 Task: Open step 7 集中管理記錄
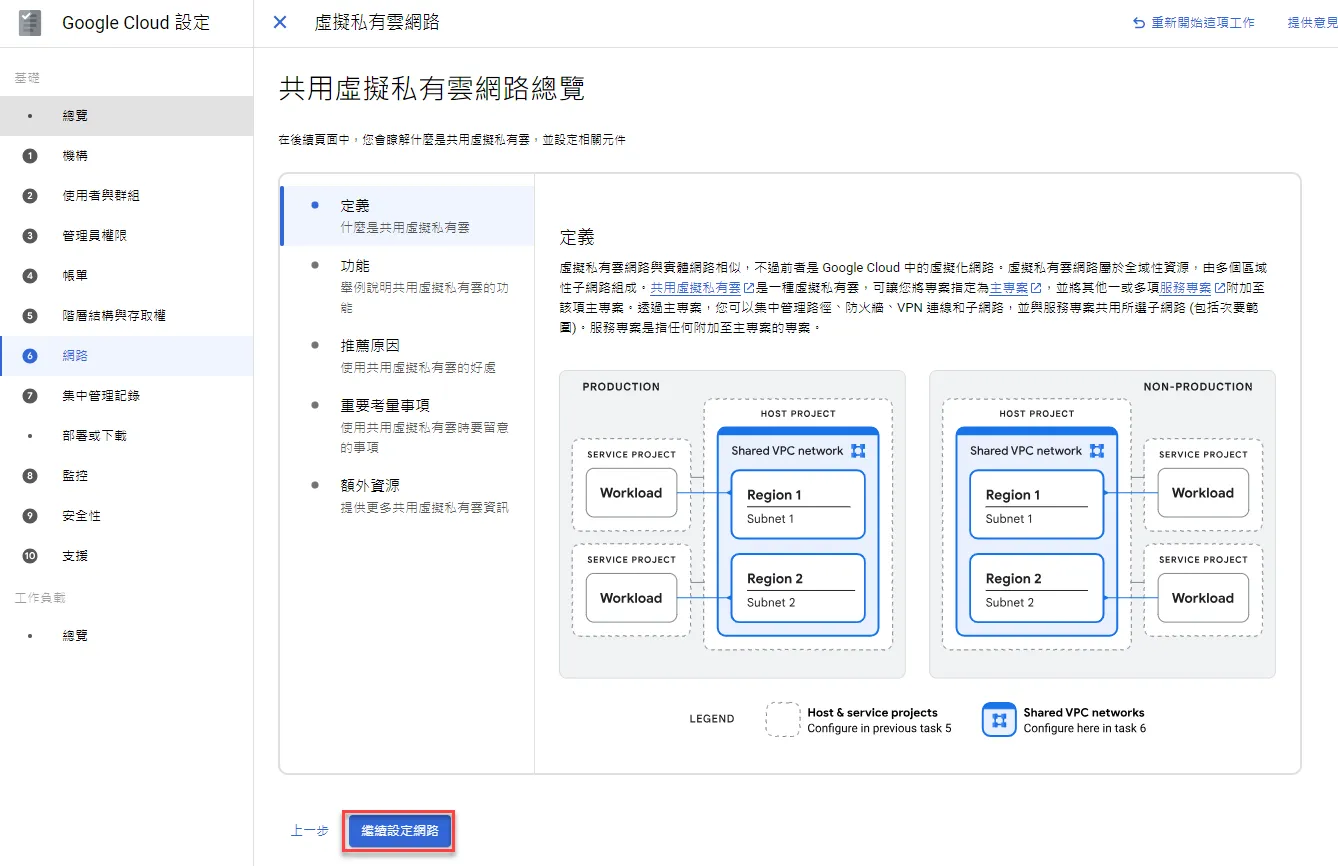126,396
